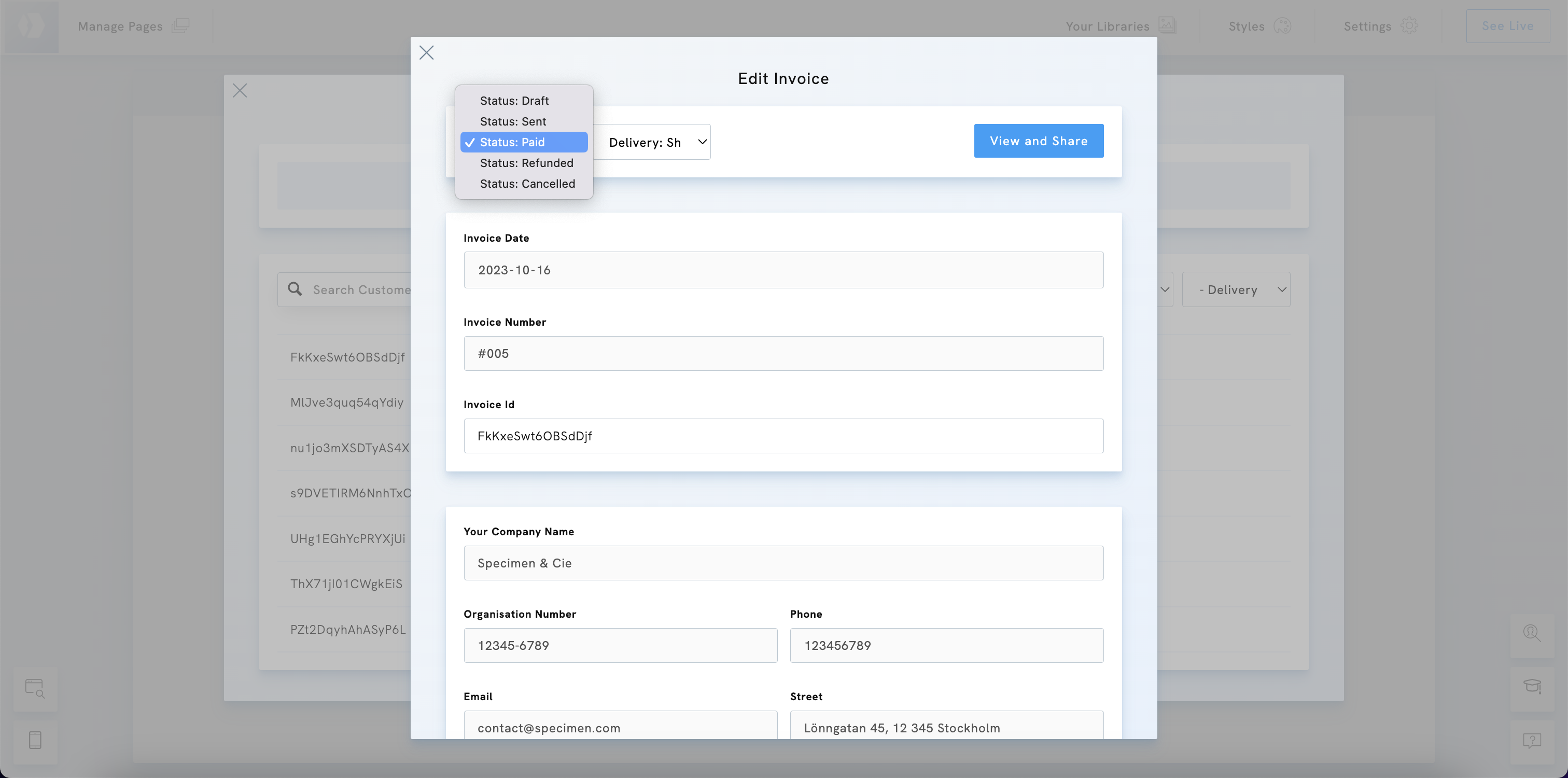The height and width of the screenshot is (778, 1568).
Task: Open help via the question bubble icon
Action: click(x=1532, y=740)
